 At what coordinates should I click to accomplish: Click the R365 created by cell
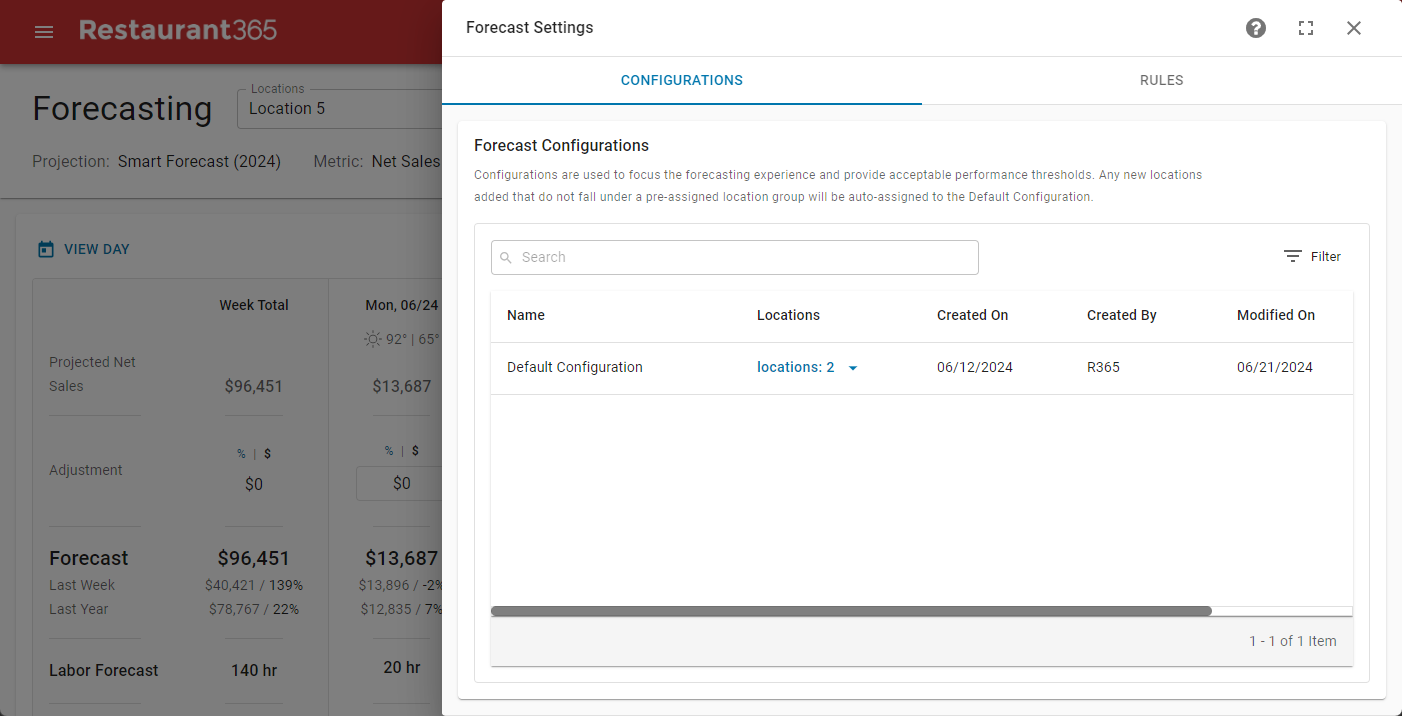[x=1103, y=367]
